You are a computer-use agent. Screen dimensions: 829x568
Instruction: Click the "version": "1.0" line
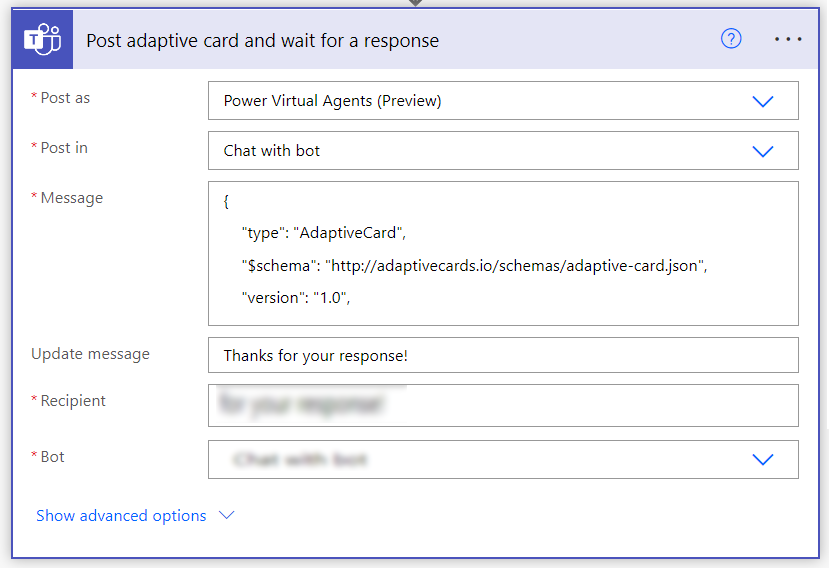point(296,298)
